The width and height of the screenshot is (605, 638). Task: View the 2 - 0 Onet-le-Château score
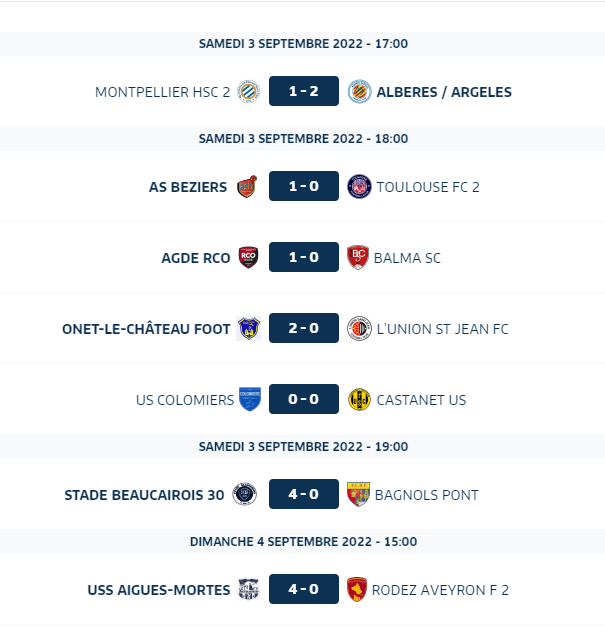304,328
